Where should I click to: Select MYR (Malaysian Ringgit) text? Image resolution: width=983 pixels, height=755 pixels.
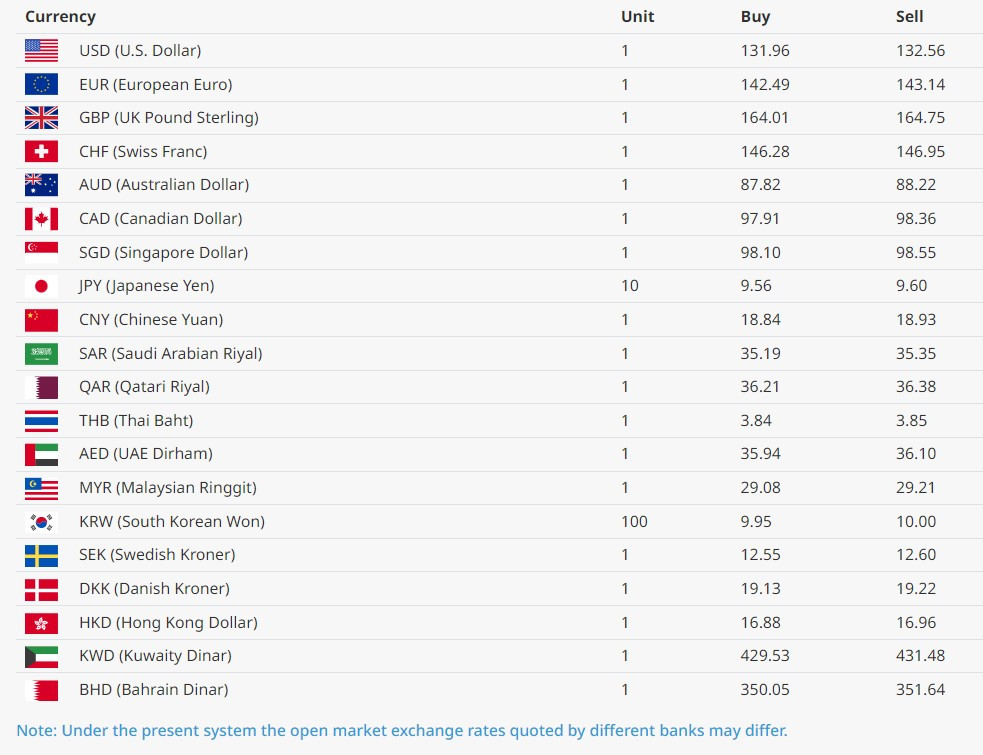pos(168,488)
